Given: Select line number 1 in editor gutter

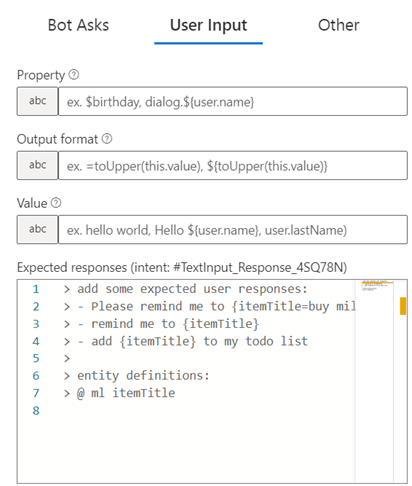Looking at the screenshot, I should 36,289.
